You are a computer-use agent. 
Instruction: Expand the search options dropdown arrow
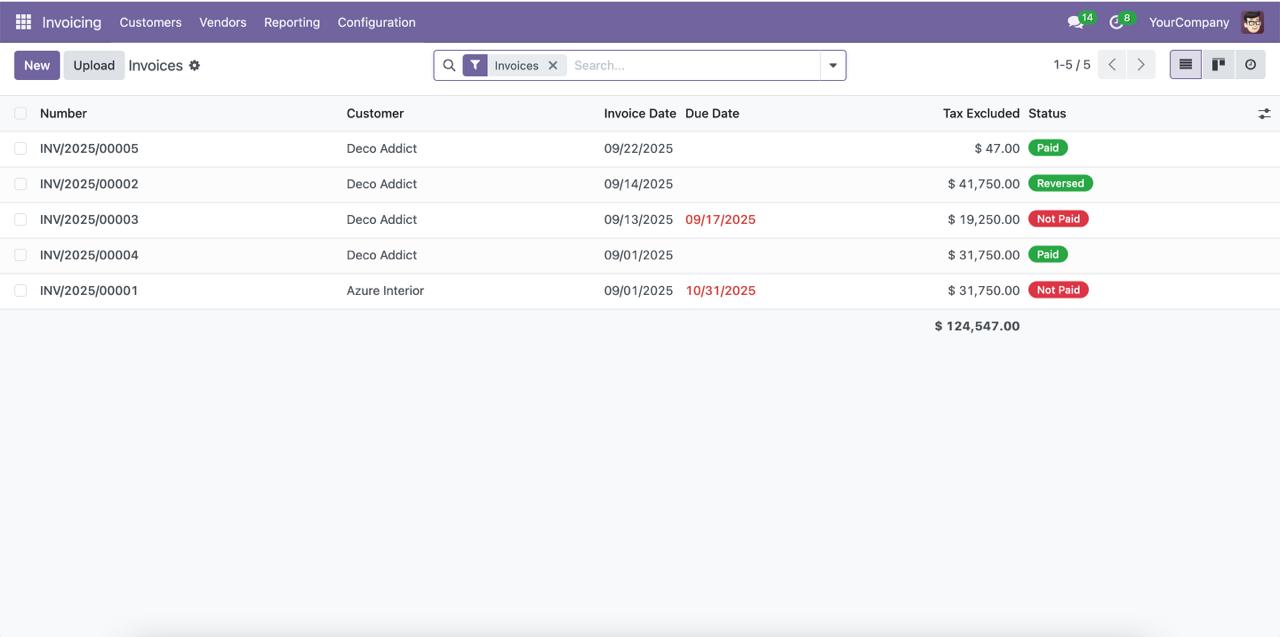point(832,65)
